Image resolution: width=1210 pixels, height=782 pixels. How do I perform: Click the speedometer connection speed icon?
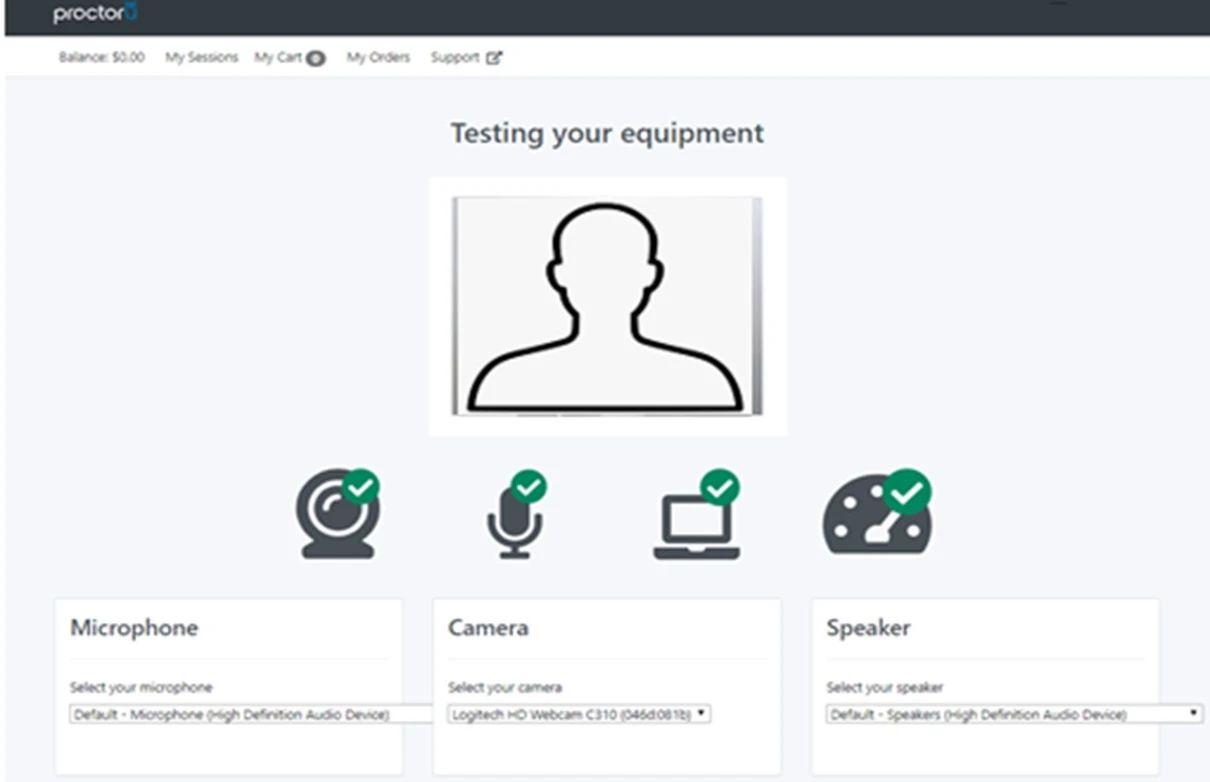pos(877,512)
